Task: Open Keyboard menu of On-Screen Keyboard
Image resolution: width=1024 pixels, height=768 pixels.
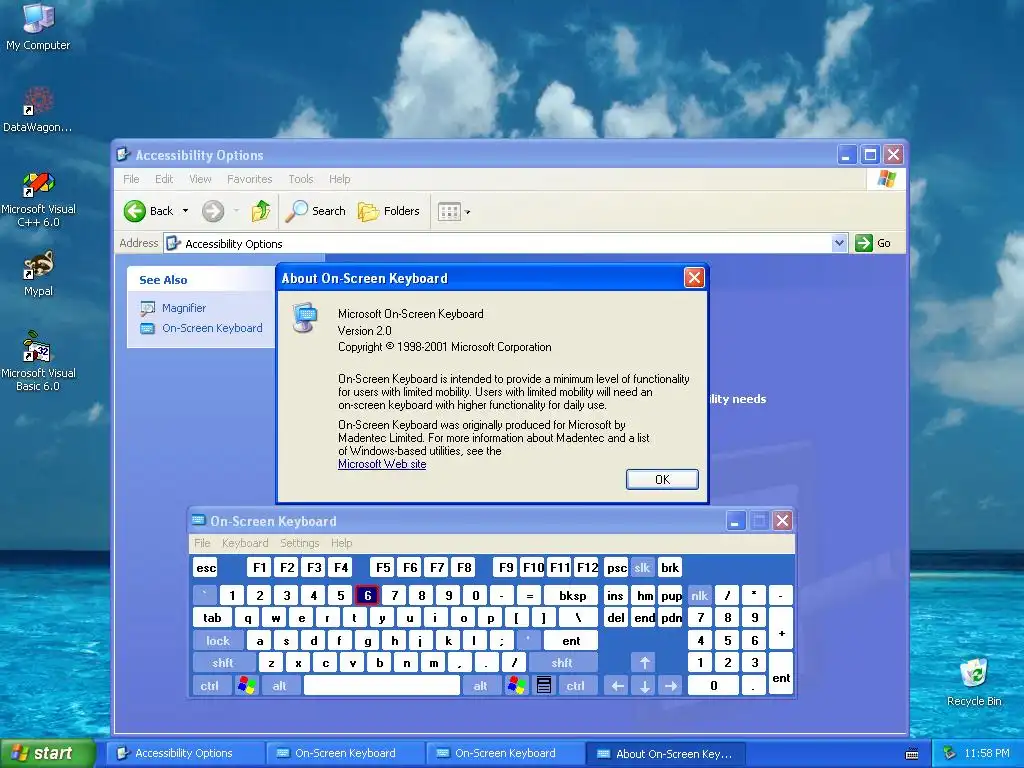Action: 245,543
